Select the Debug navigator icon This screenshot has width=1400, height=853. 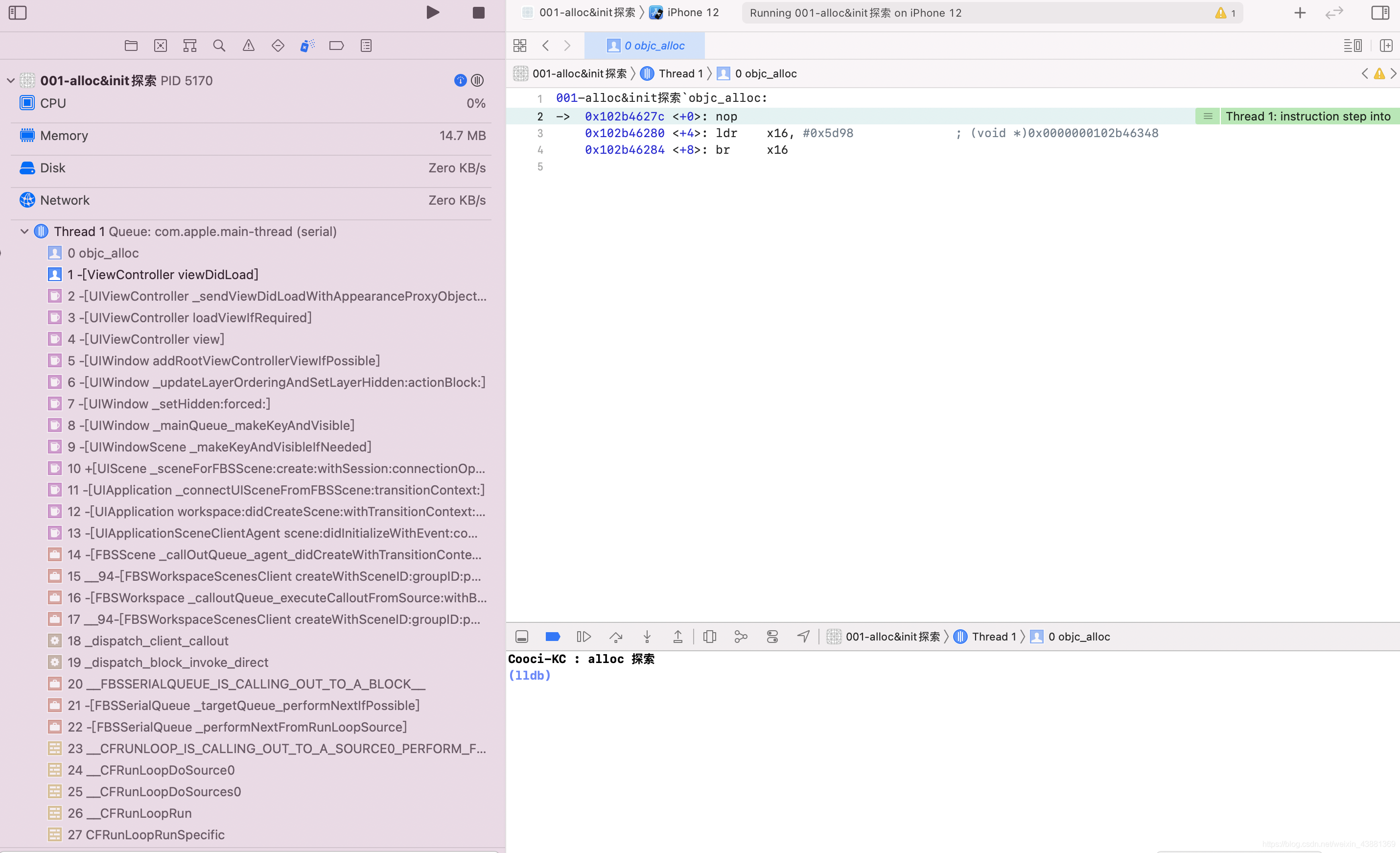click(307, 46)
